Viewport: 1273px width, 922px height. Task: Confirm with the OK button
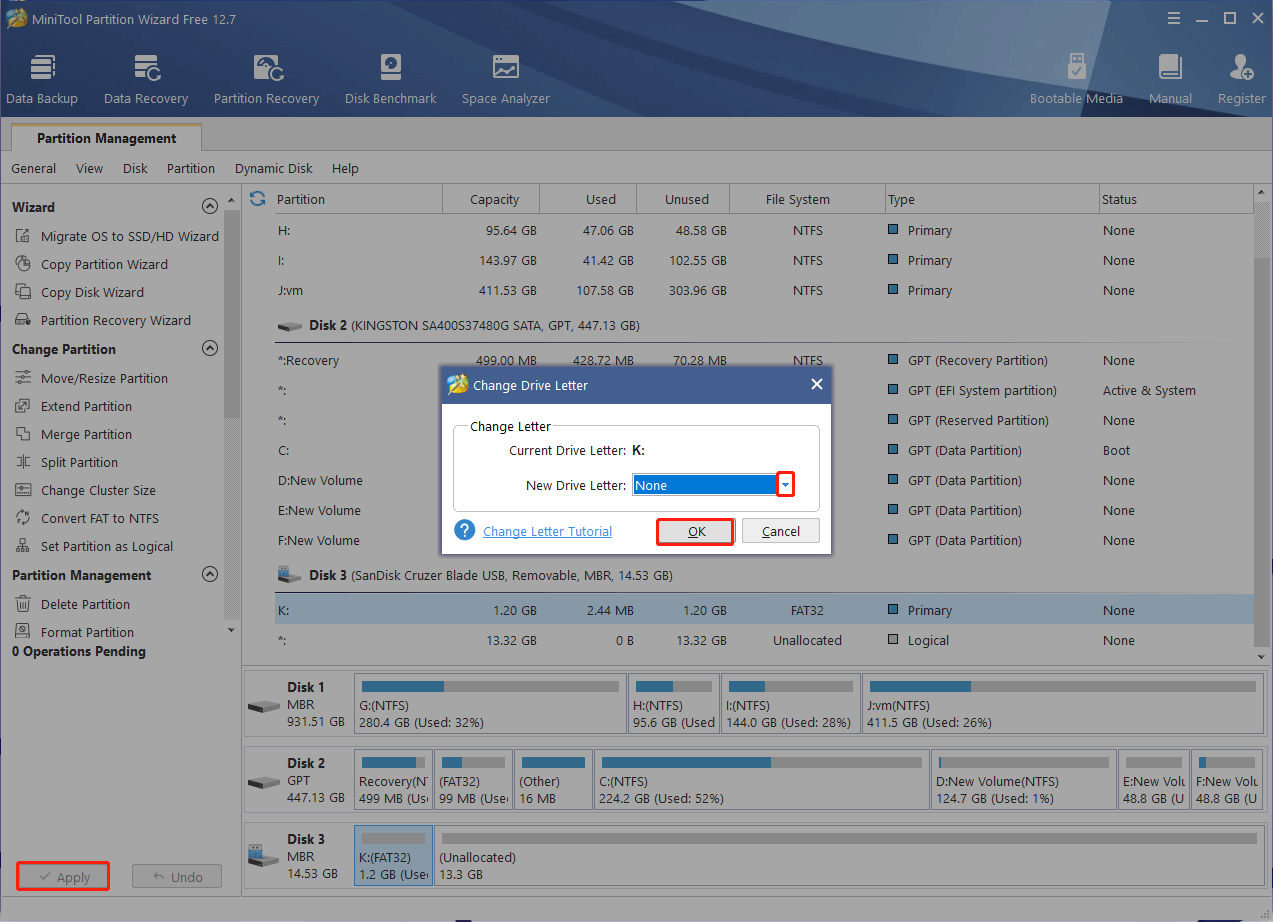coord(696,531)
